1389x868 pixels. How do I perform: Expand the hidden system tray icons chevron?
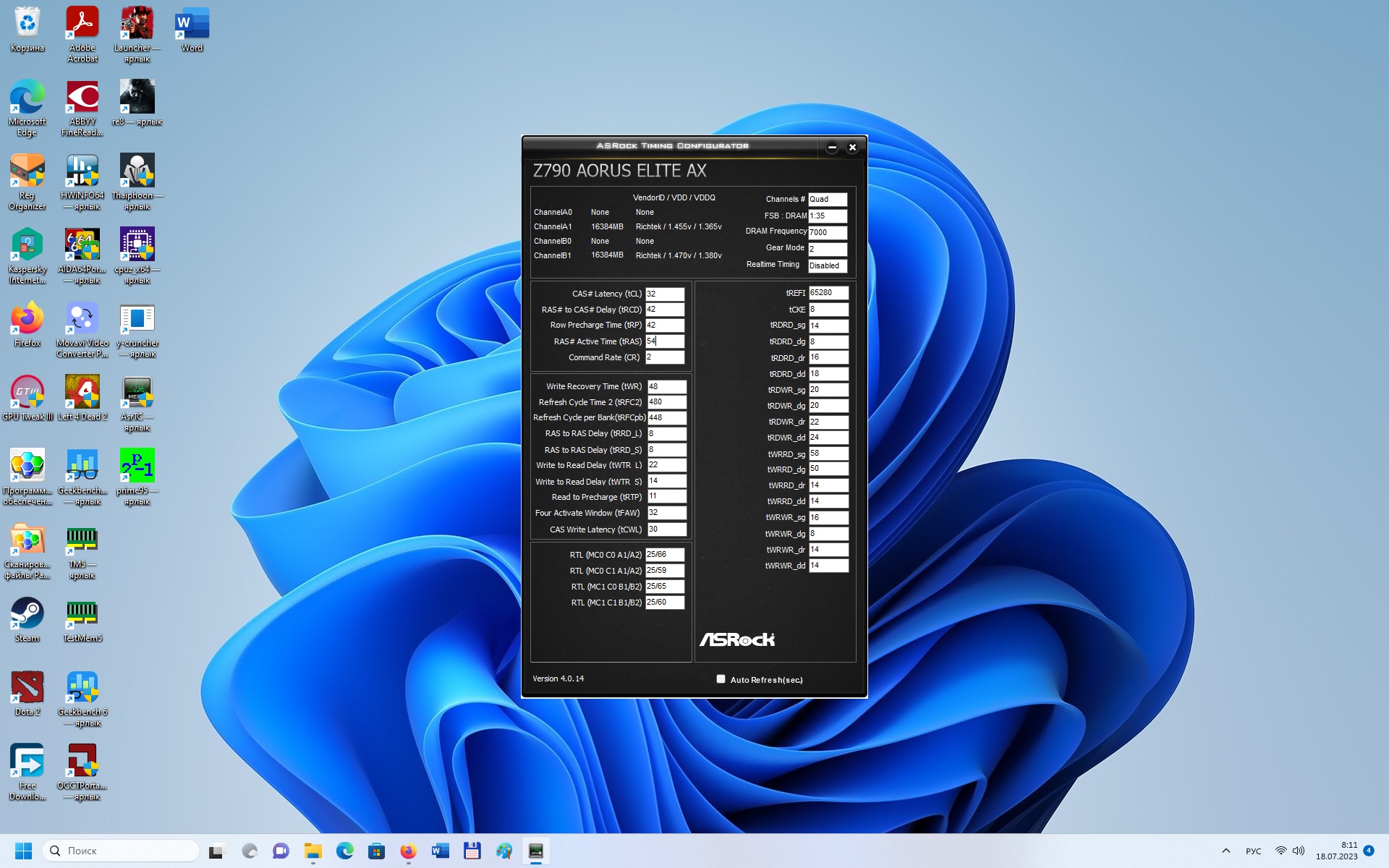pyautogui.click(x=1226, y=851)
